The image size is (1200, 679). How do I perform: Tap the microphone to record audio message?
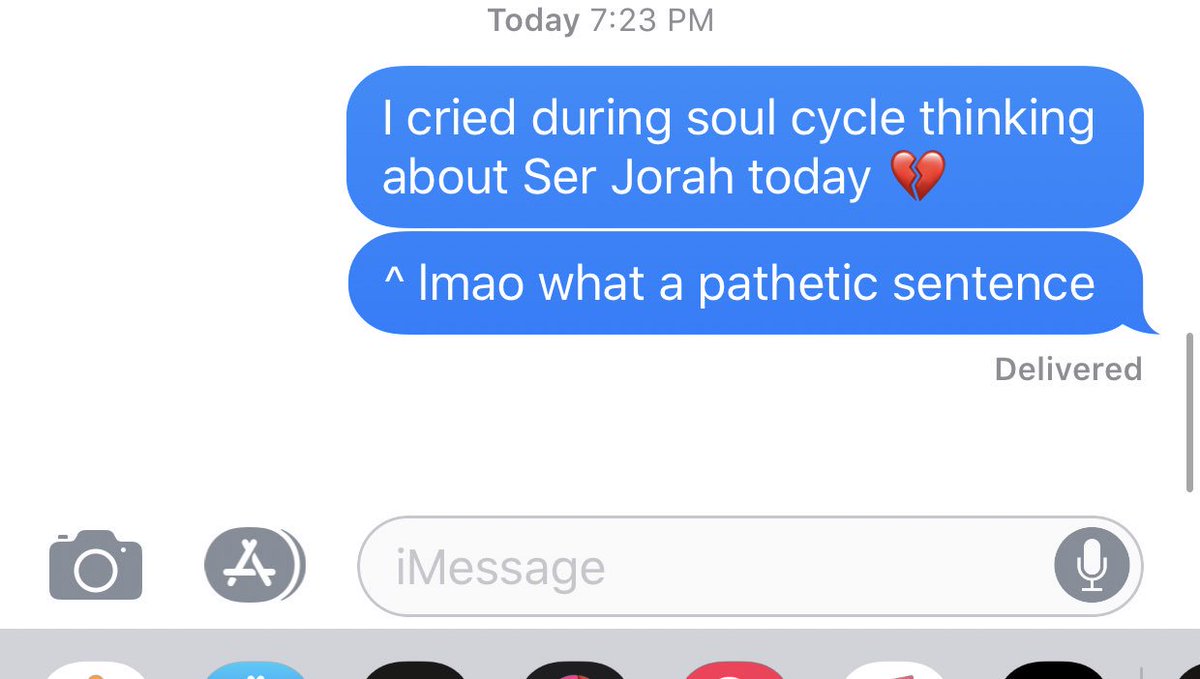coord(1092,566)
